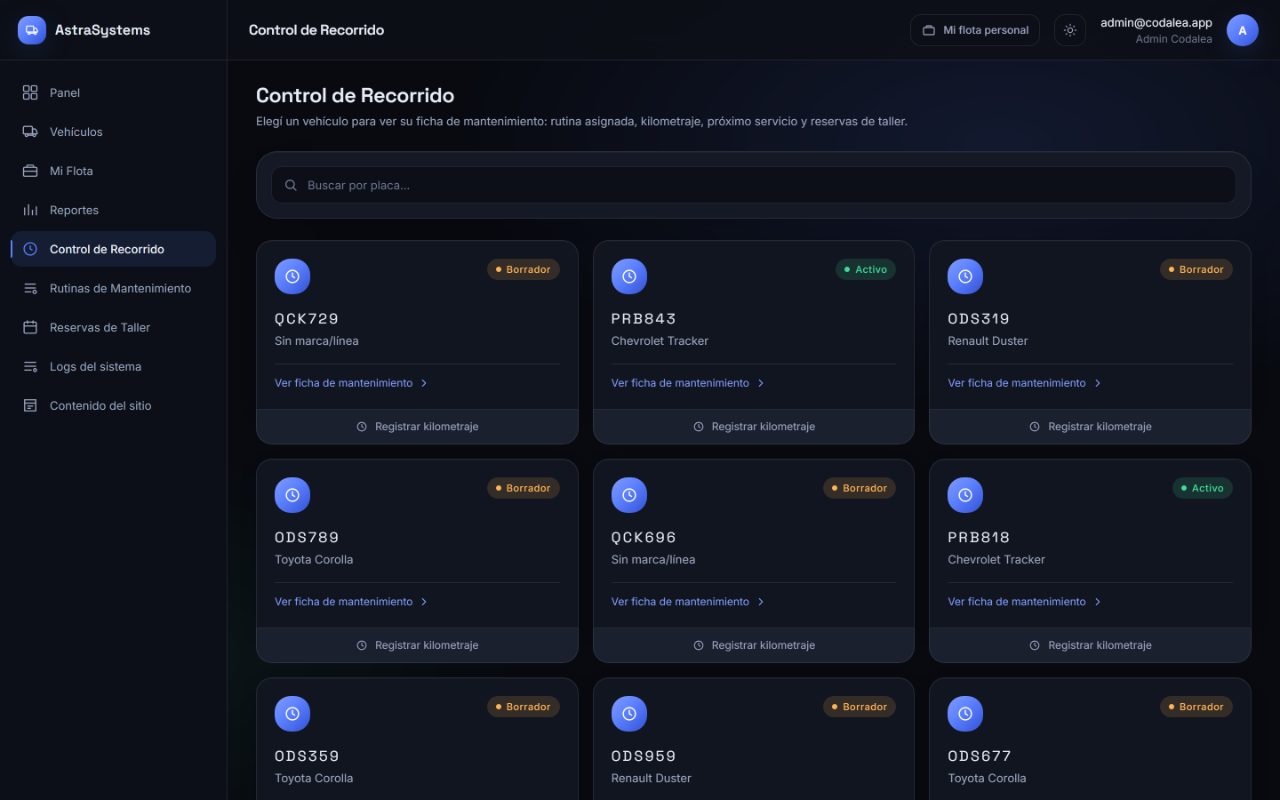Click the clock icon on ODS677 card

[965, 714]
